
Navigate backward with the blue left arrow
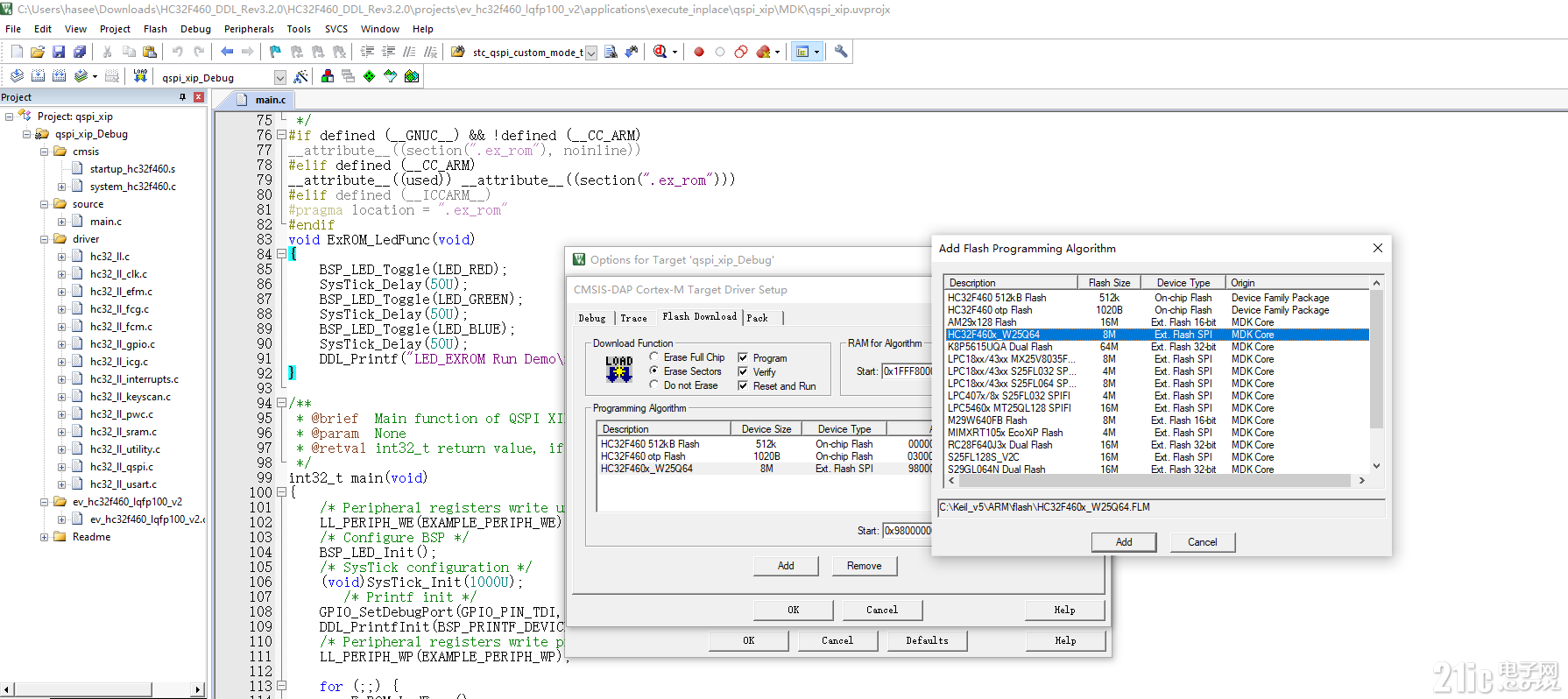pos(227,52)
